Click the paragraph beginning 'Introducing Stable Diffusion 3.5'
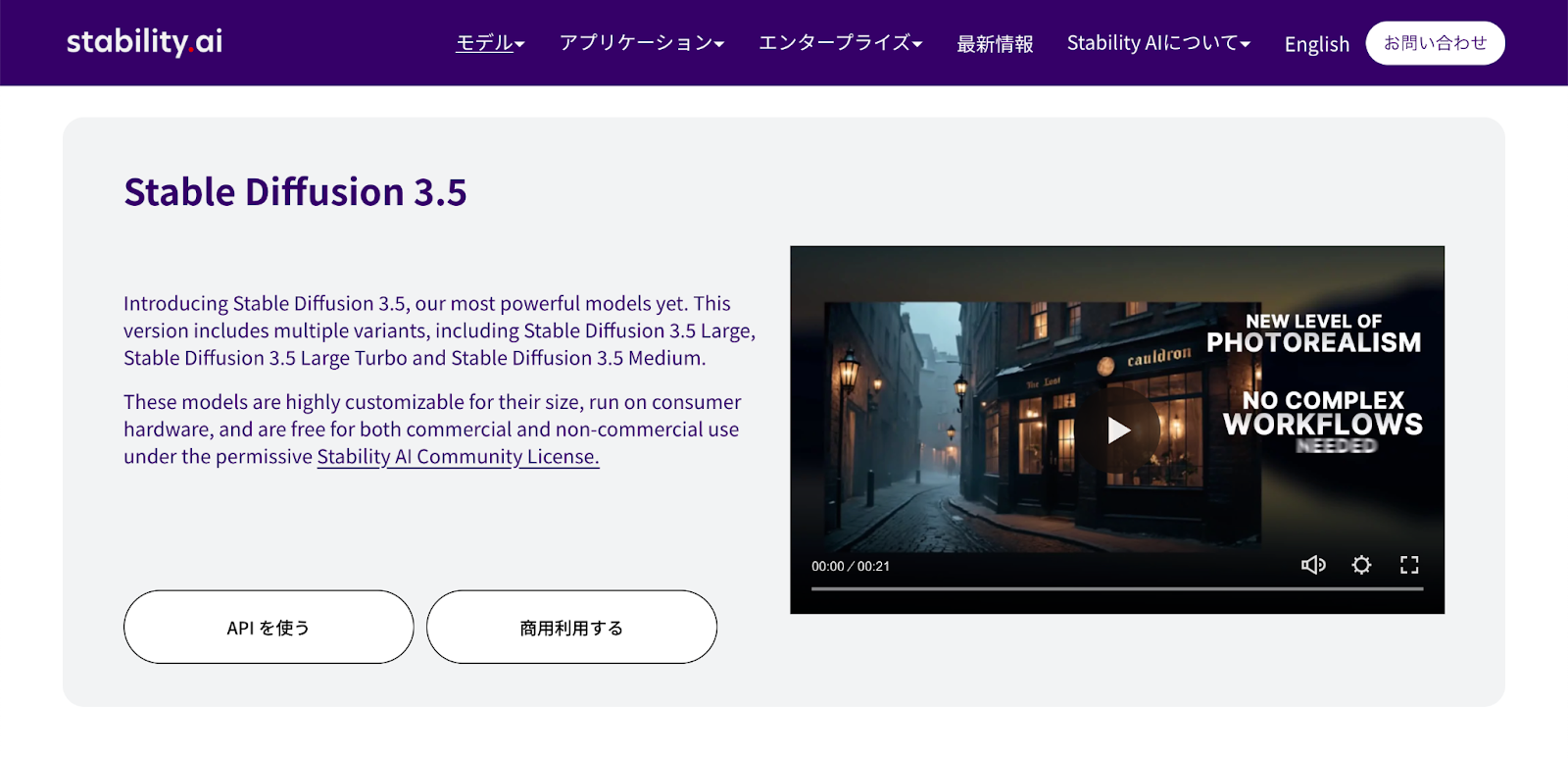The height and width of the screenshot is (759, 1568). 439,330
